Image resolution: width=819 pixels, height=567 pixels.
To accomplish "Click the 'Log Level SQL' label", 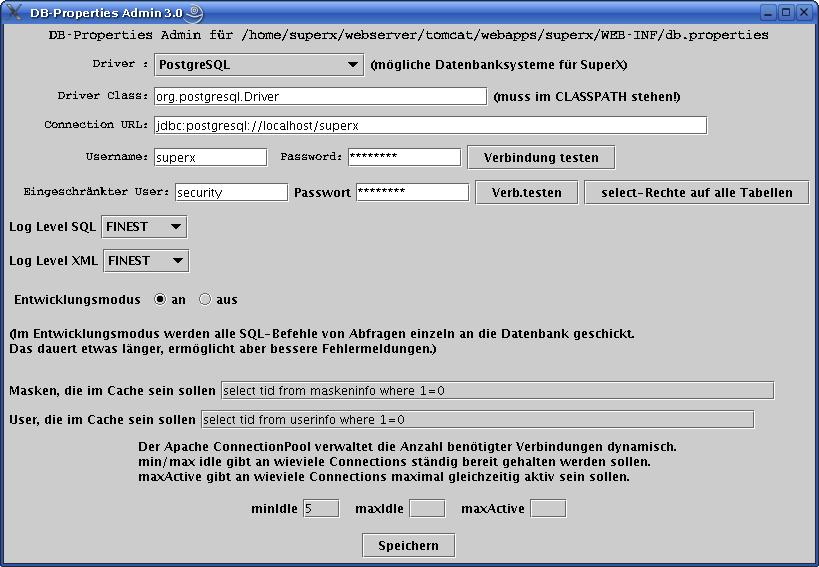I will point(52,227).
